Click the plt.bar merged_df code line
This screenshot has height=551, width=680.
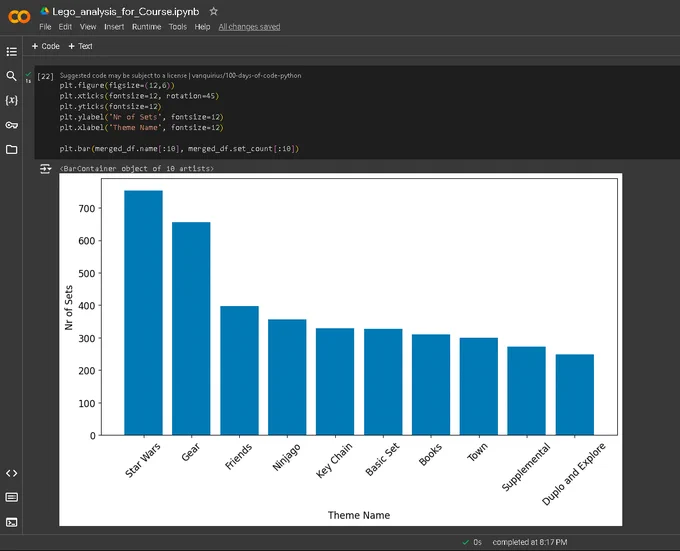pyautogui.click(x=179, y=149)
